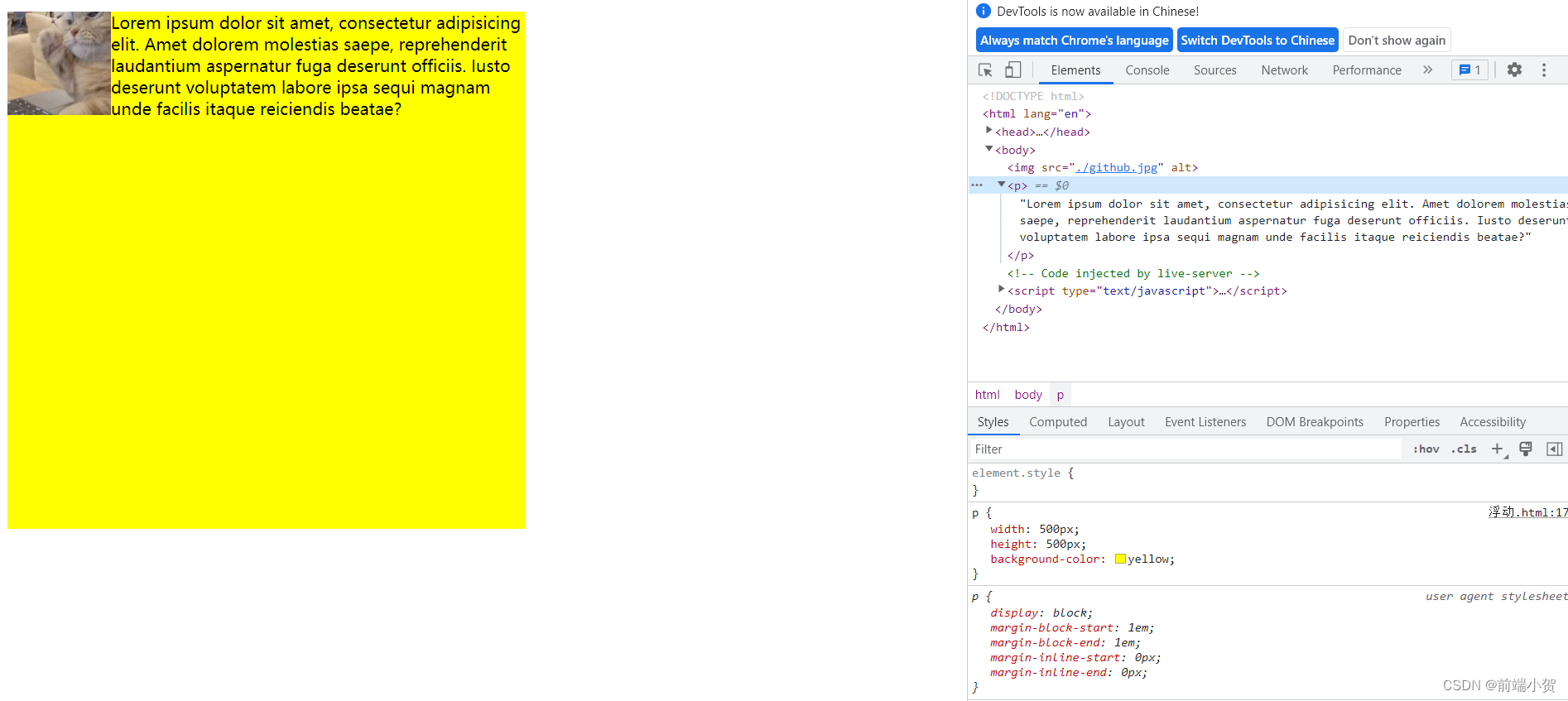The width and height of the screenshot is (1568, 701).
Task: Toggle rendering emulations paintbrush icon in Styles
Action: click(1526, 449)
